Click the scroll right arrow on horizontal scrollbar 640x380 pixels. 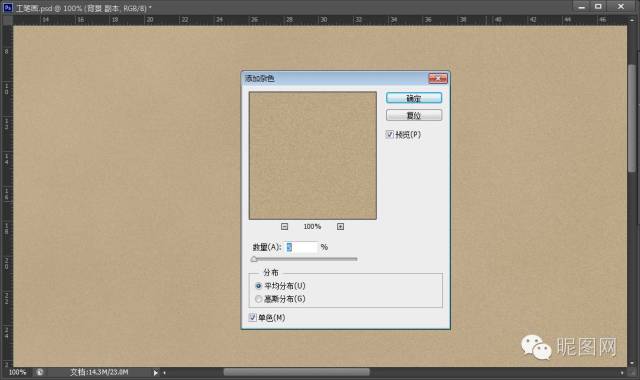622,372
